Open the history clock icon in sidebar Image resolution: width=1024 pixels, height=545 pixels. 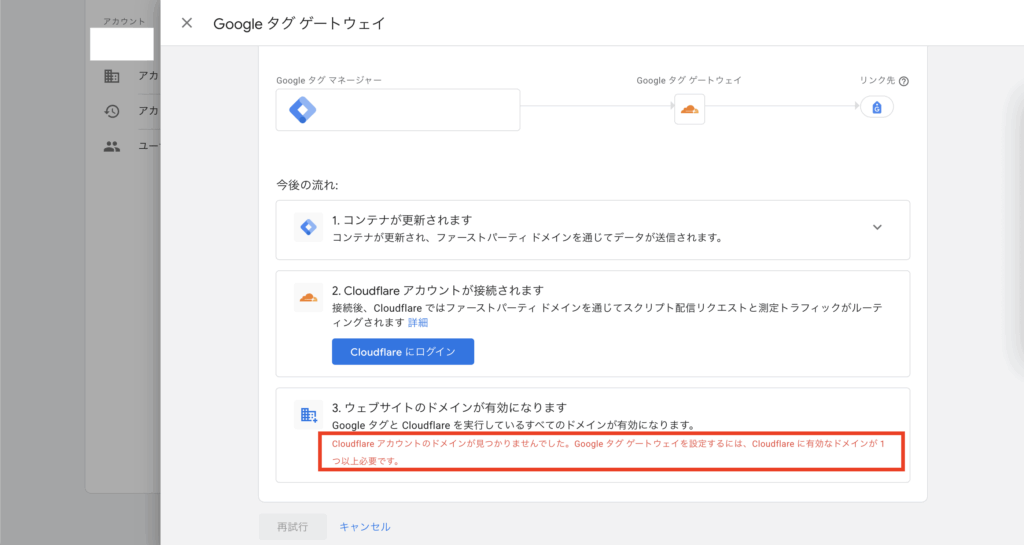[112, 111]
